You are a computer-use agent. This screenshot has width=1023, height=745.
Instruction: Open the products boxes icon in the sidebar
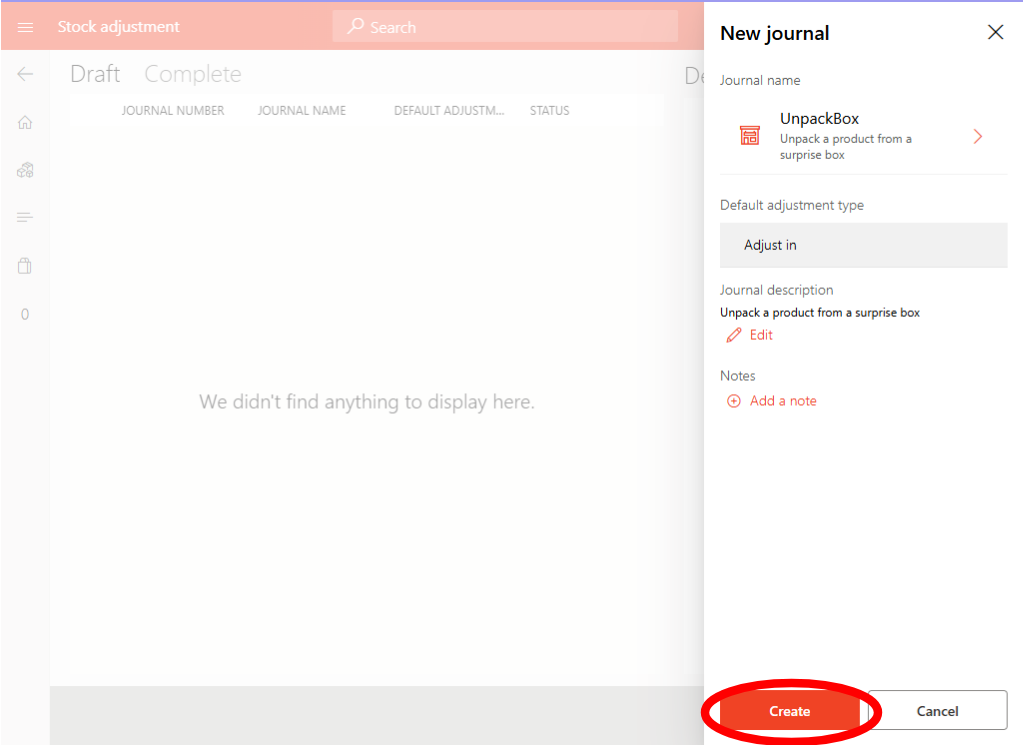(26, 170)
